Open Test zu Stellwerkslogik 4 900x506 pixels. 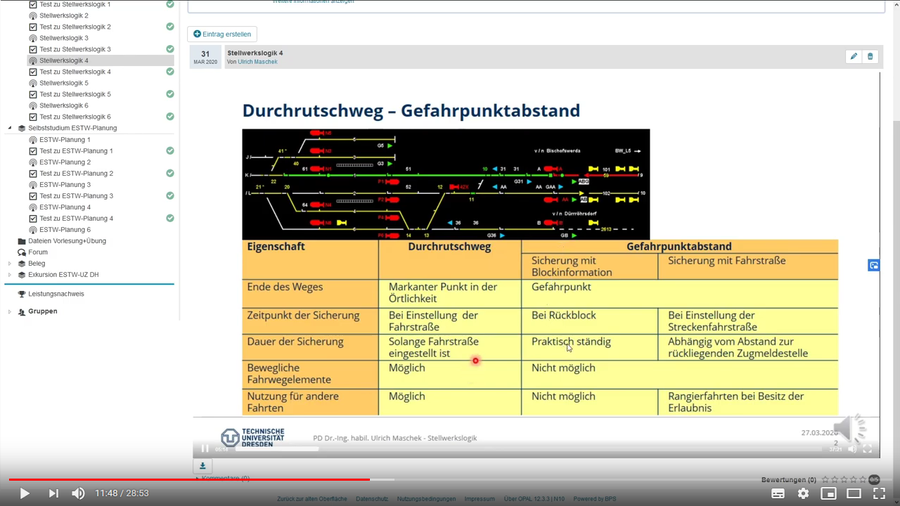point(75,72)
